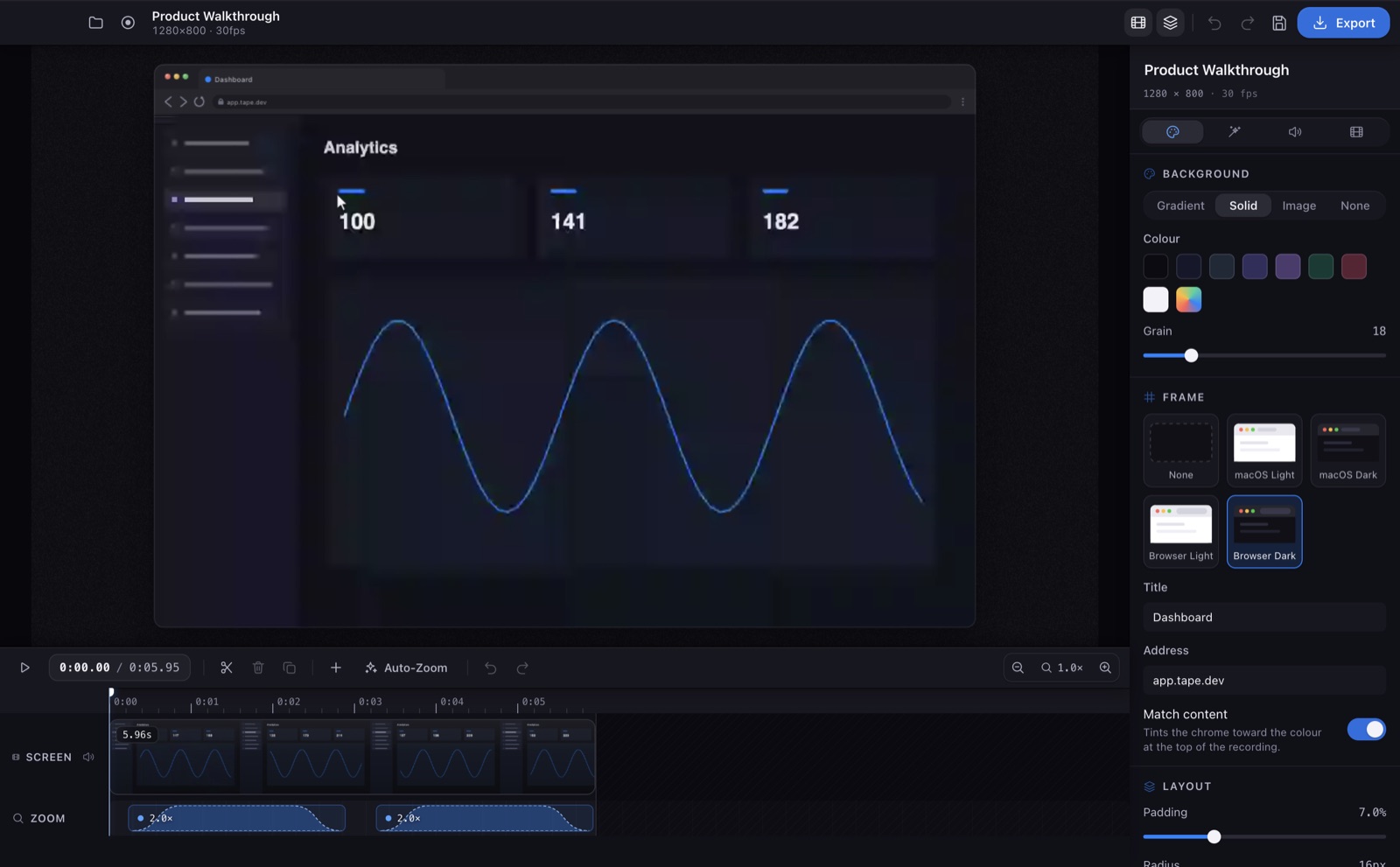Click the timeline redo arrow
Viewport: 1400px width, 867px height.
(522, 668)
